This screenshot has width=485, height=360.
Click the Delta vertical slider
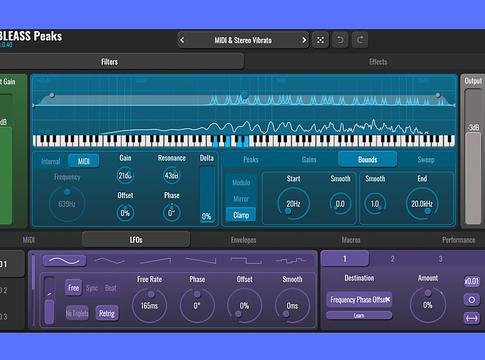click(x=207, y=194)
